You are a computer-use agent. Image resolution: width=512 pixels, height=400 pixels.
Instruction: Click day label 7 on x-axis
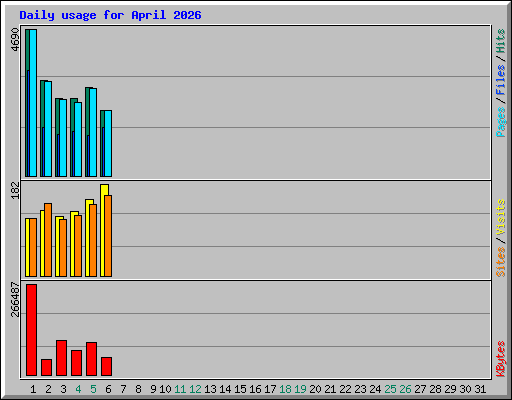(x=123, y=389)
